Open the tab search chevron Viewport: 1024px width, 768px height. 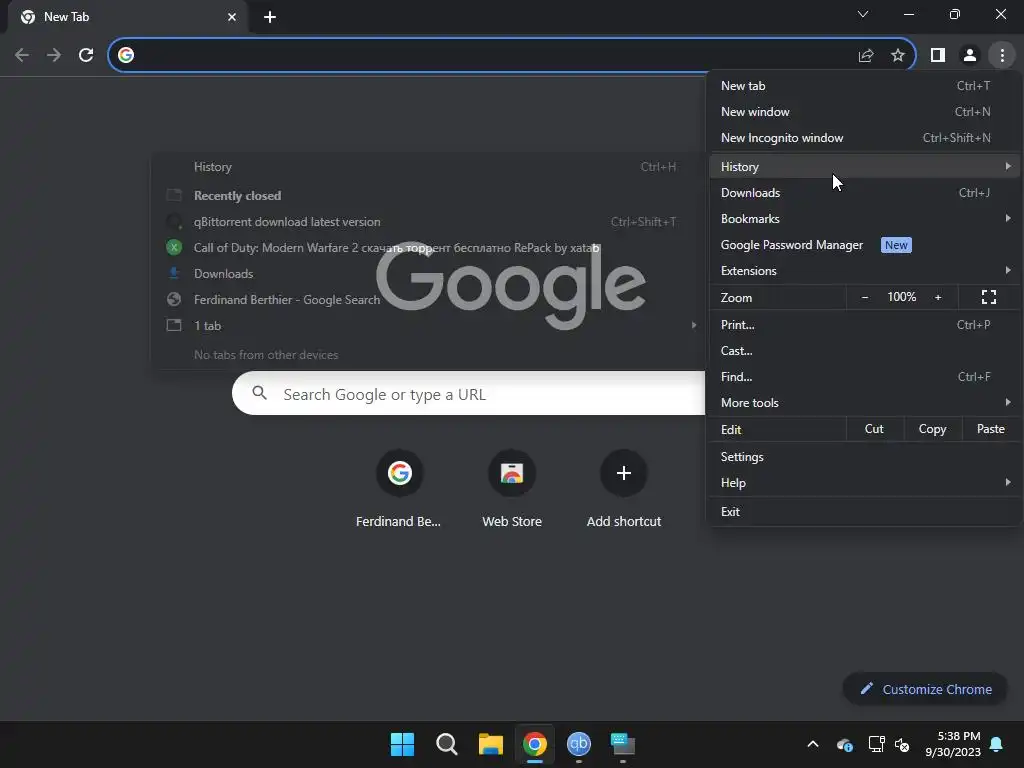click(863, 14)
